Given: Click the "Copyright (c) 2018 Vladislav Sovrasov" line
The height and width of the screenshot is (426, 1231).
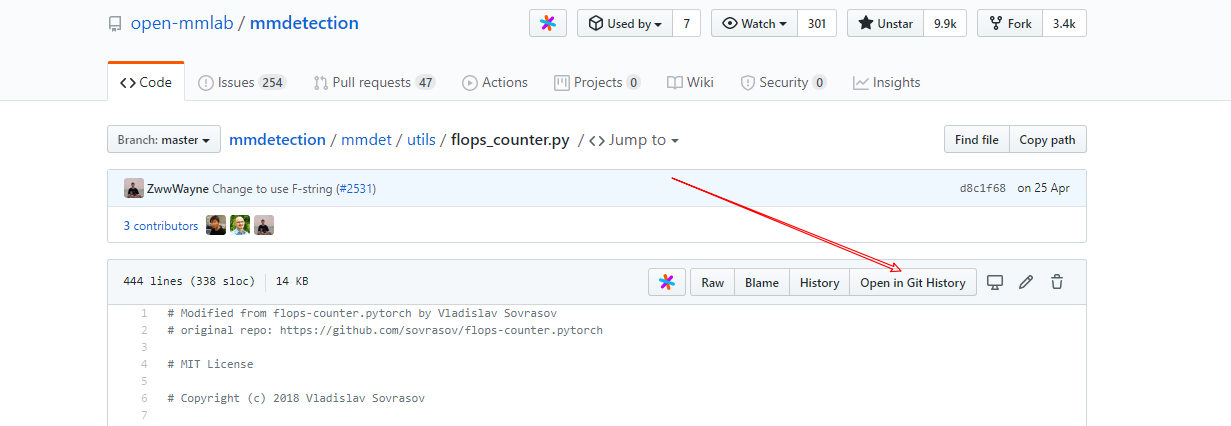Looking at the screenshot, I should [296, 398].
